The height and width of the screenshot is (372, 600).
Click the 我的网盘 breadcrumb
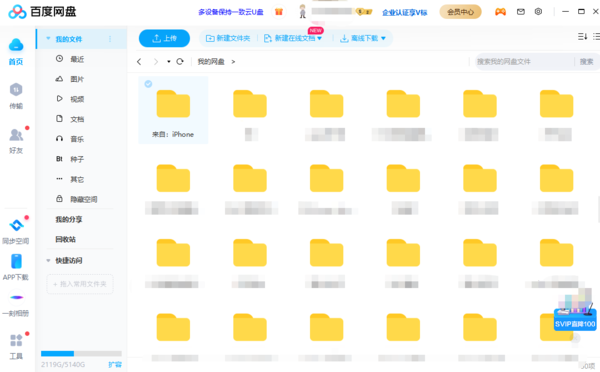pyautogui.click(x=211, y=62)
